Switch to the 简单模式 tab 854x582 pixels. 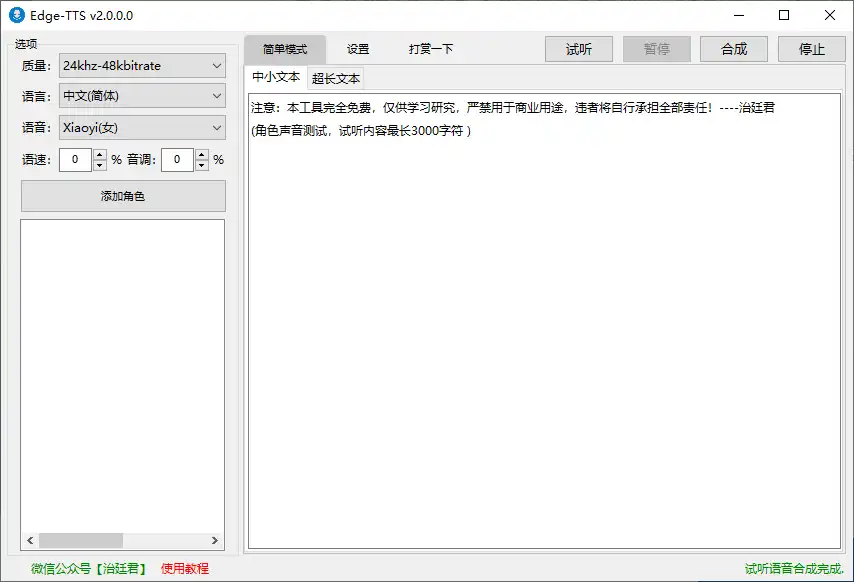pyautogui.click(x=285, y=49)
